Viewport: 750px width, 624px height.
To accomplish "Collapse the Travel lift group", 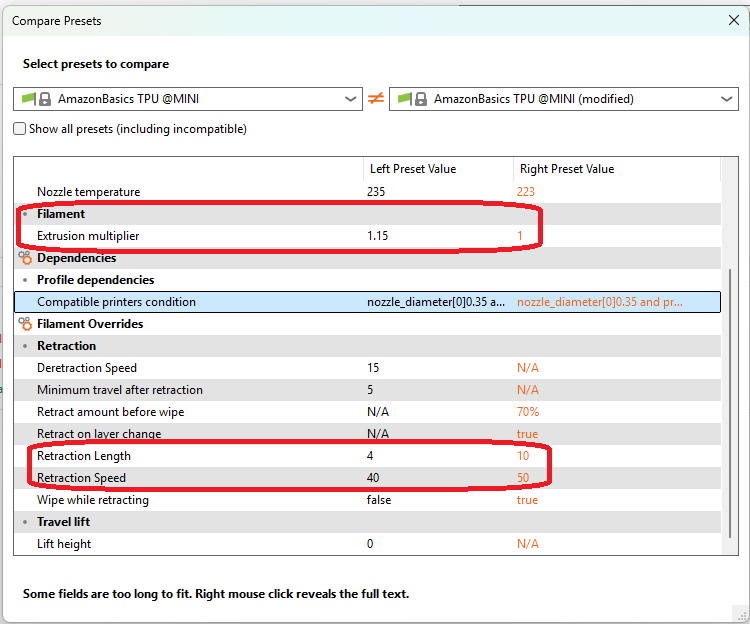I will (x=25, y=522).
